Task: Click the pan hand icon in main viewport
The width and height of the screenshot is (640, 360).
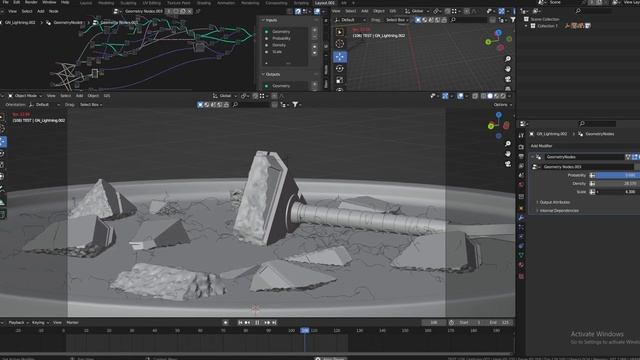Action: [508, 153]
